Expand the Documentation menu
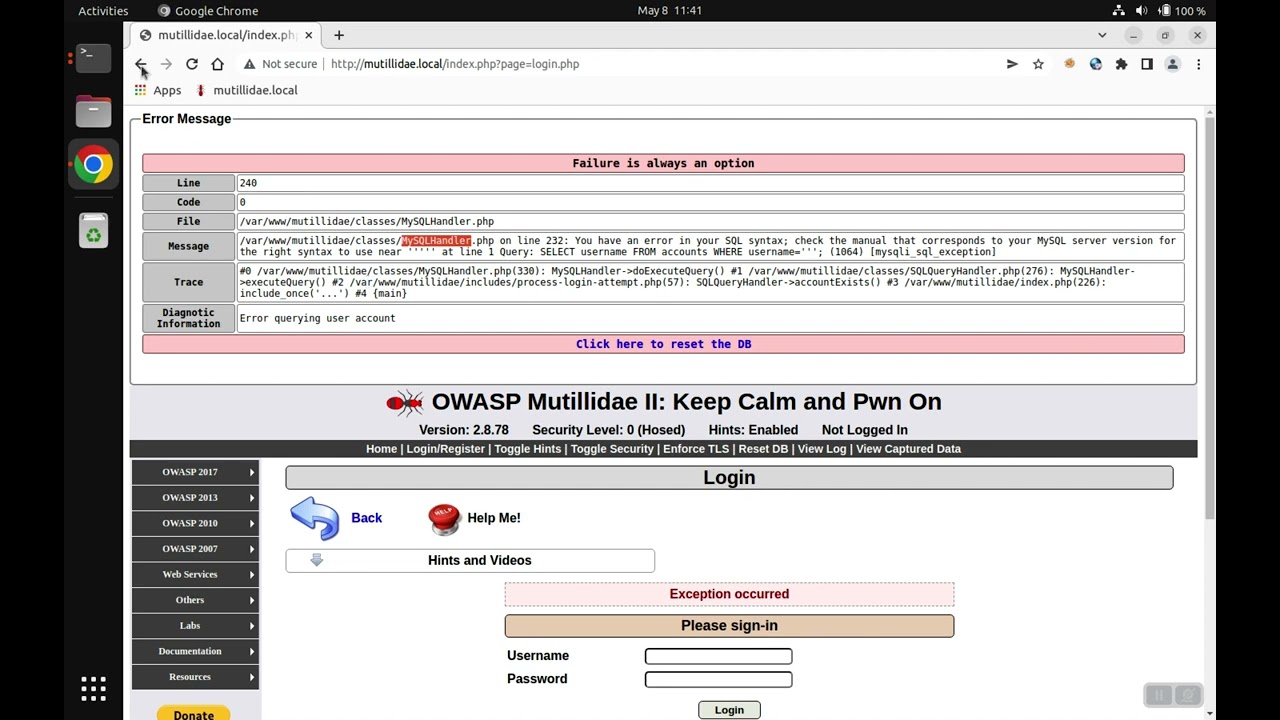 click(x=195, y=651)
